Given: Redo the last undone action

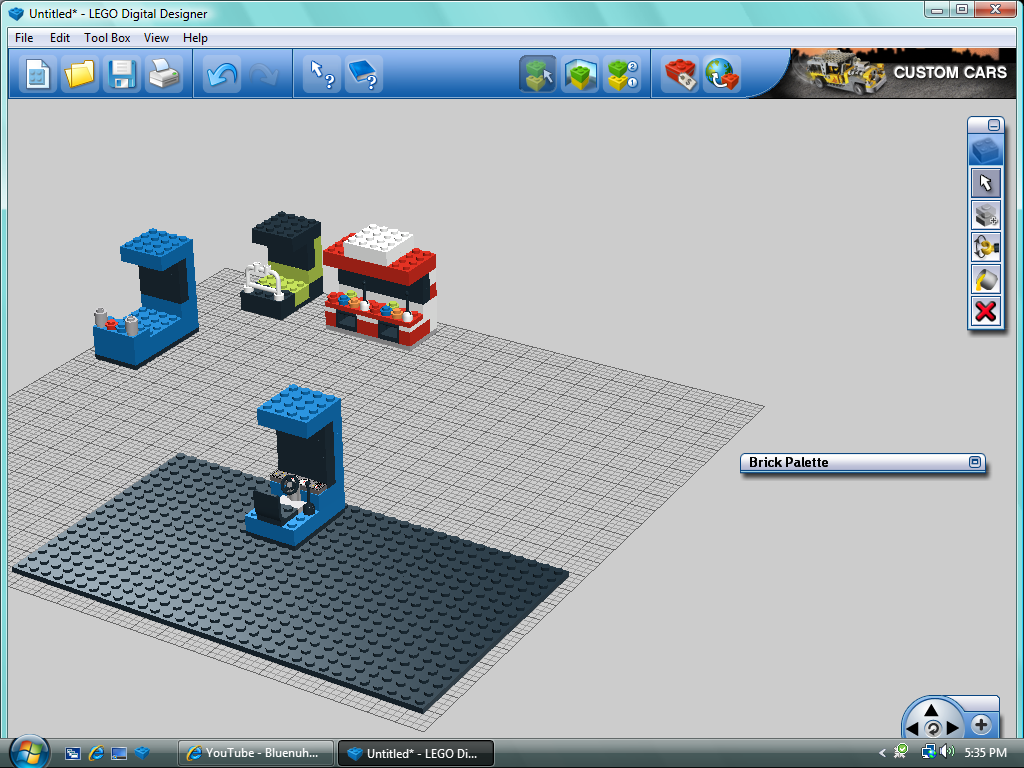Looking at the screenshot, I should click(263, 74).
